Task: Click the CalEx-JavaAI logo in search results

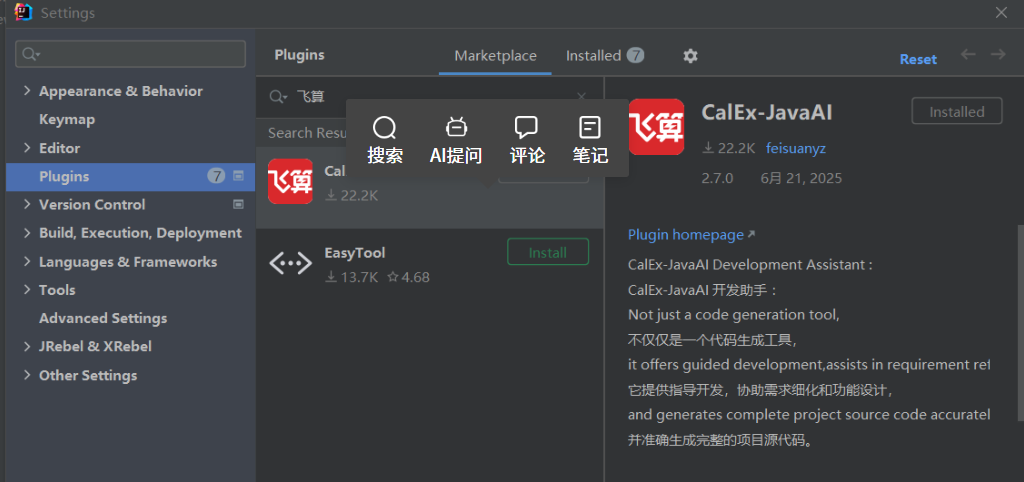Action: (291, 182)
